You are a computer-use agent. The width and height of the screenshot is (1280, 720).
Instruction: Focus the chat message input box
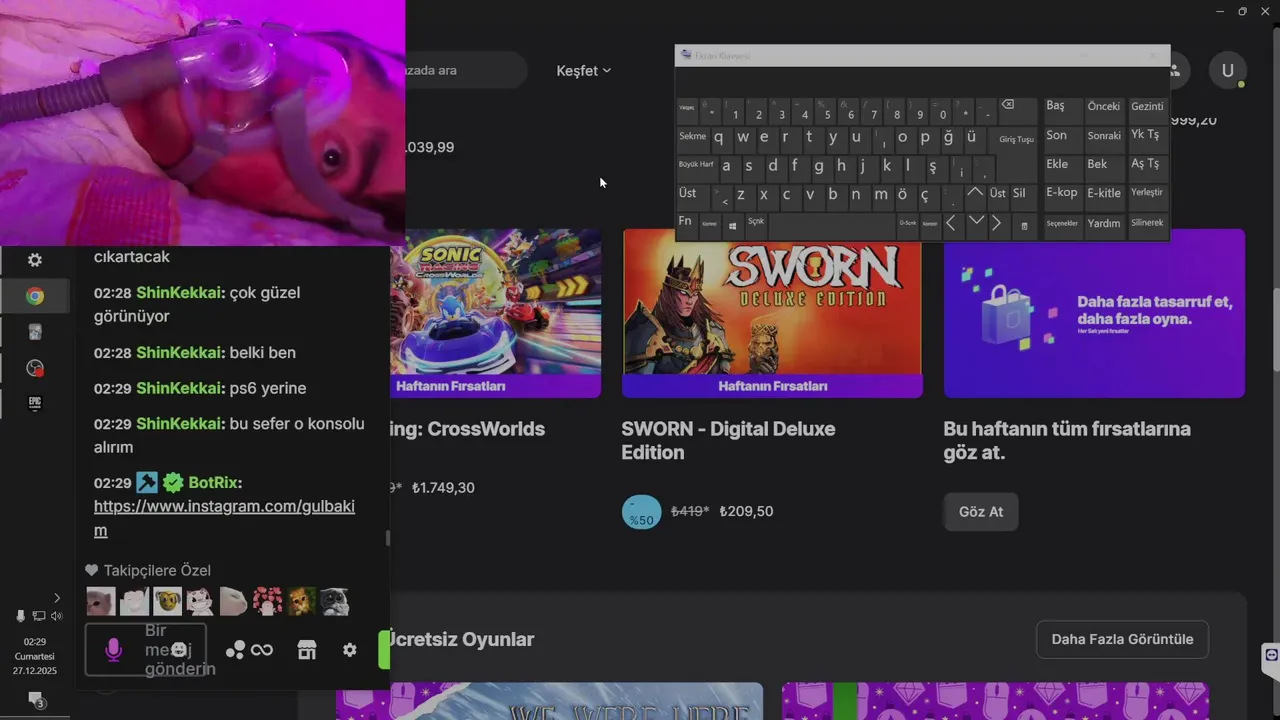(146, 650)
